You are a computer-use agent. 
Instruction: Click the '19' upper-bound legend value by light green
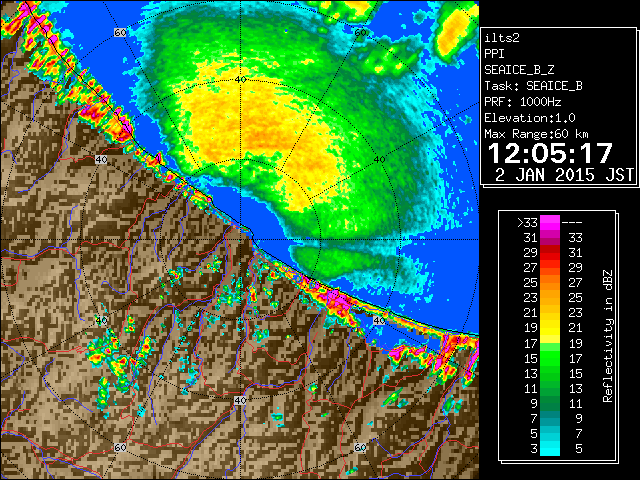[x=575, y=343]
